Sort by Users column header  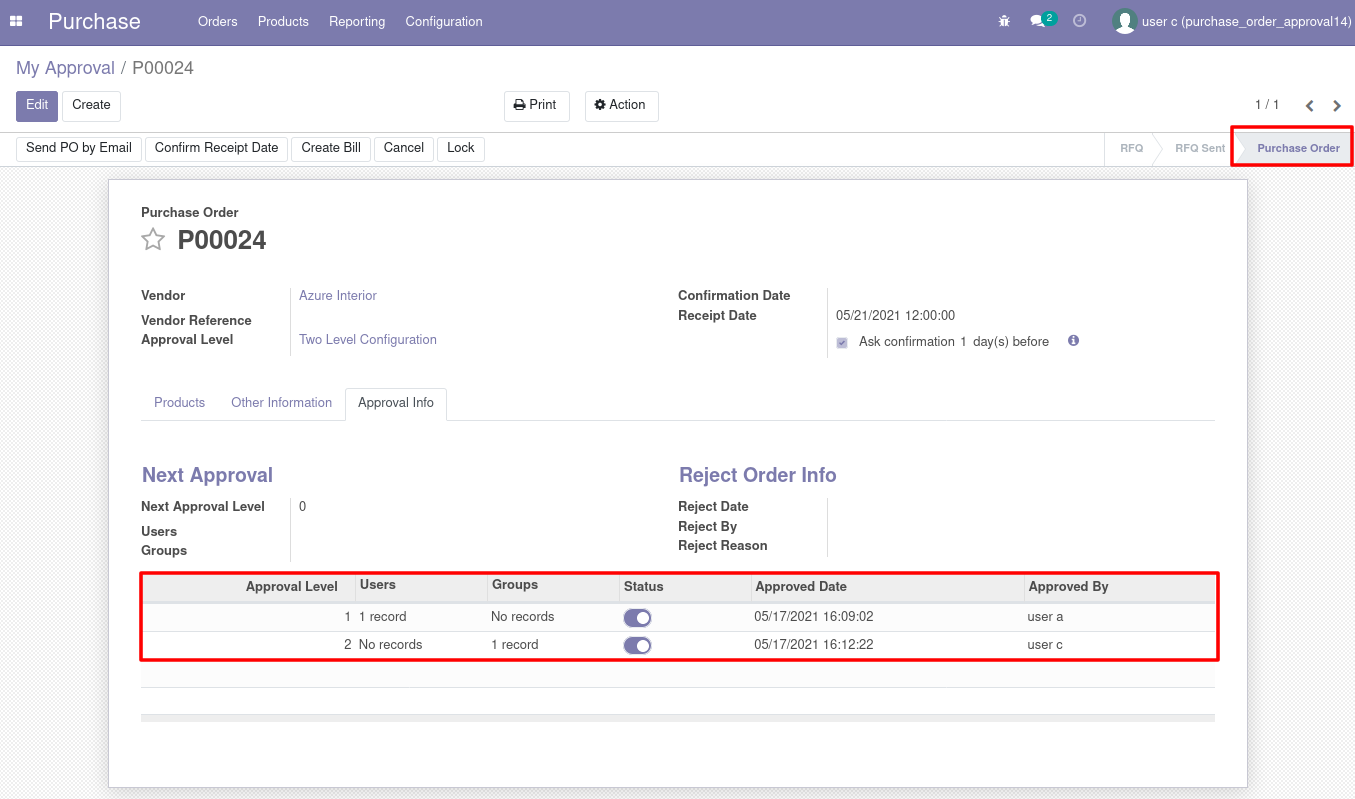[x=421, y=587]
